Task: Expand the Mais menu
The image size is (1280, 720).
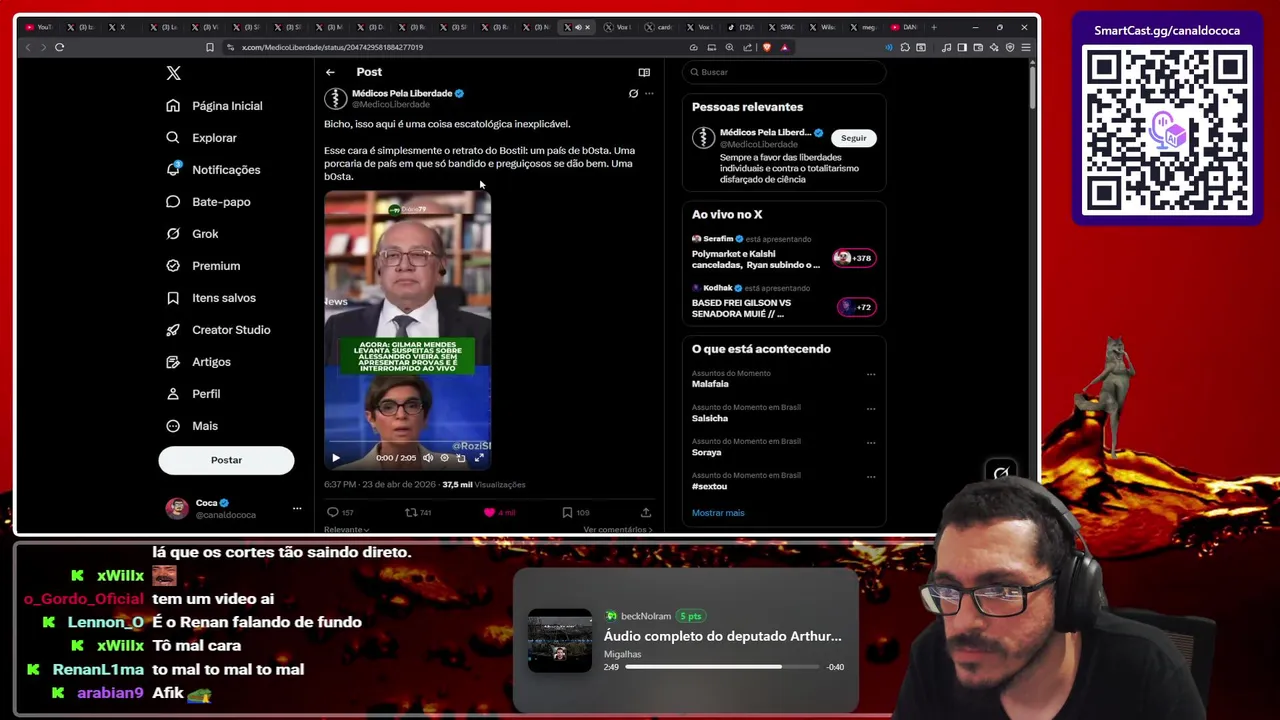Action: pos(192,425)
